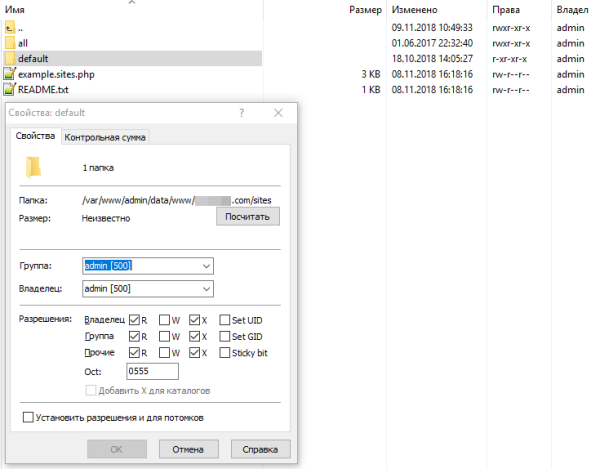Sort the list by the "Изменено" column header

click(x=414, y=10)
